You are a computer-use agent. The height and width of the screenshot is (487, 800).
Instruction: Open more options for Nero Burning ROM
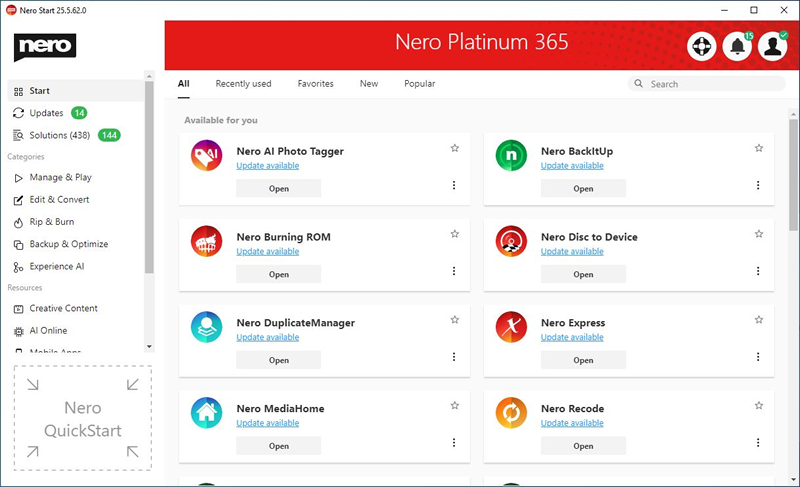pos(454,271)
